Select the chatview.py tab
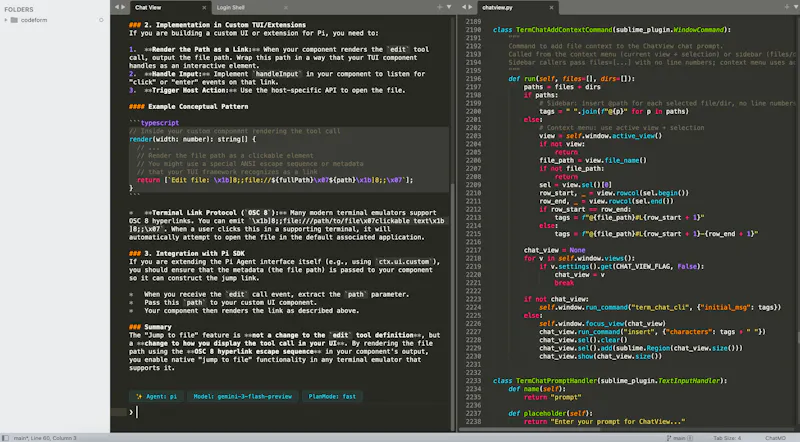 pyautogui.click(x=497, y=8)
